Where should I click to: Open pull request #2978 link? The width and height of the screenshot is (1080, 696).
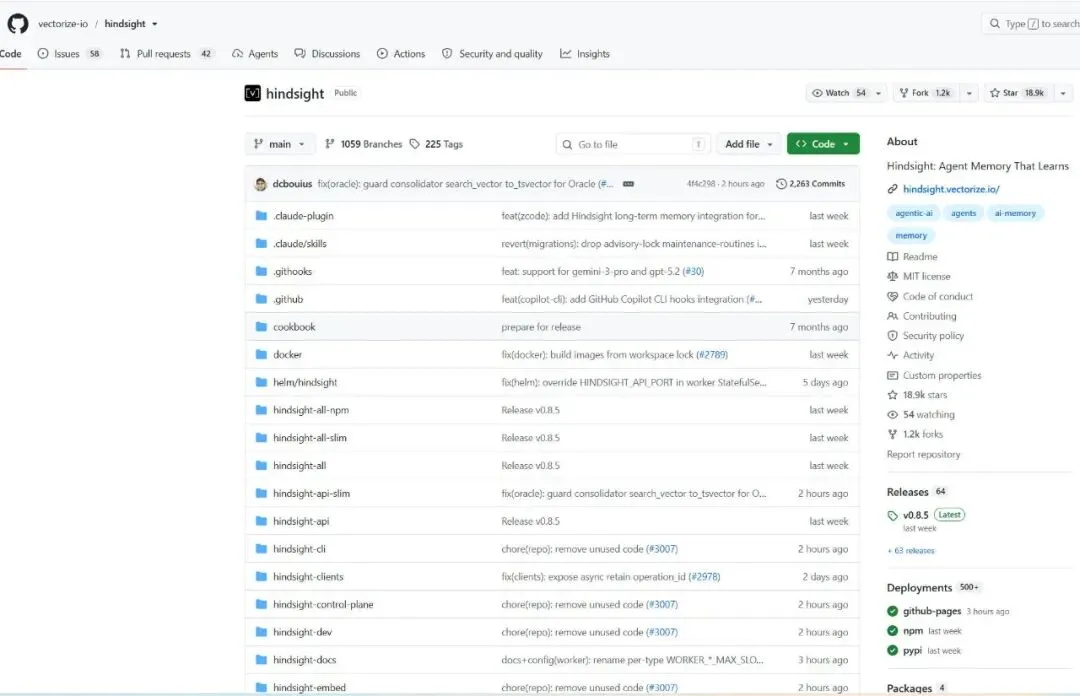click(704, 577)
